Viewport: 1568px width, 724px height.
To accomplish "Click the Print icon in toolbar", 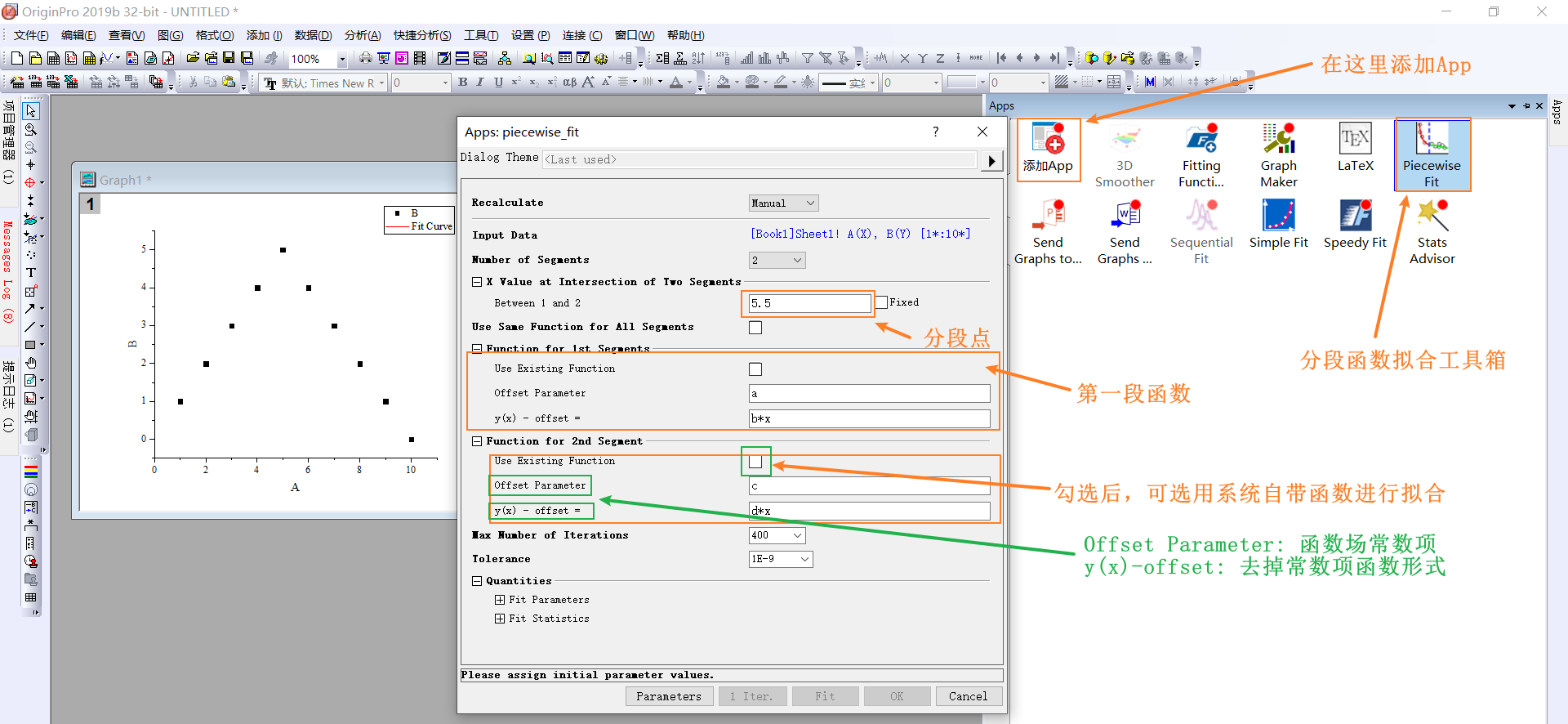I will tap(366, 58).
